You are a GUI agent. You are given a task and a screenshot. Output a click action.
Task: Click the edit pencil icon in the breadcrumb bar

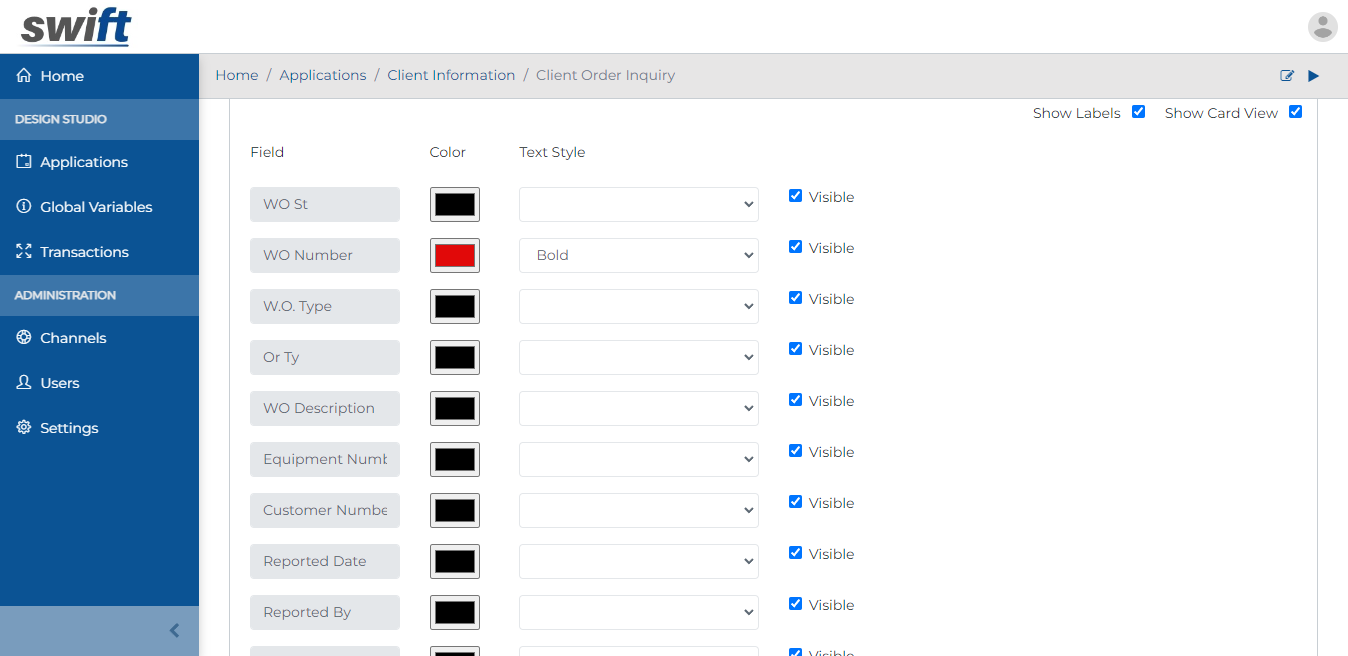click(1286, 75)
